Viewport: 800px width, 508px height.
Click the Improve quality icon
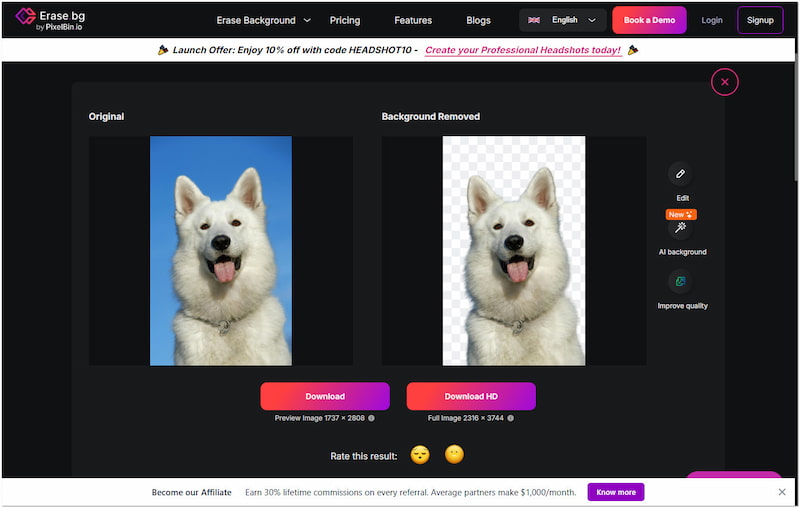click(x=680, y=282)
